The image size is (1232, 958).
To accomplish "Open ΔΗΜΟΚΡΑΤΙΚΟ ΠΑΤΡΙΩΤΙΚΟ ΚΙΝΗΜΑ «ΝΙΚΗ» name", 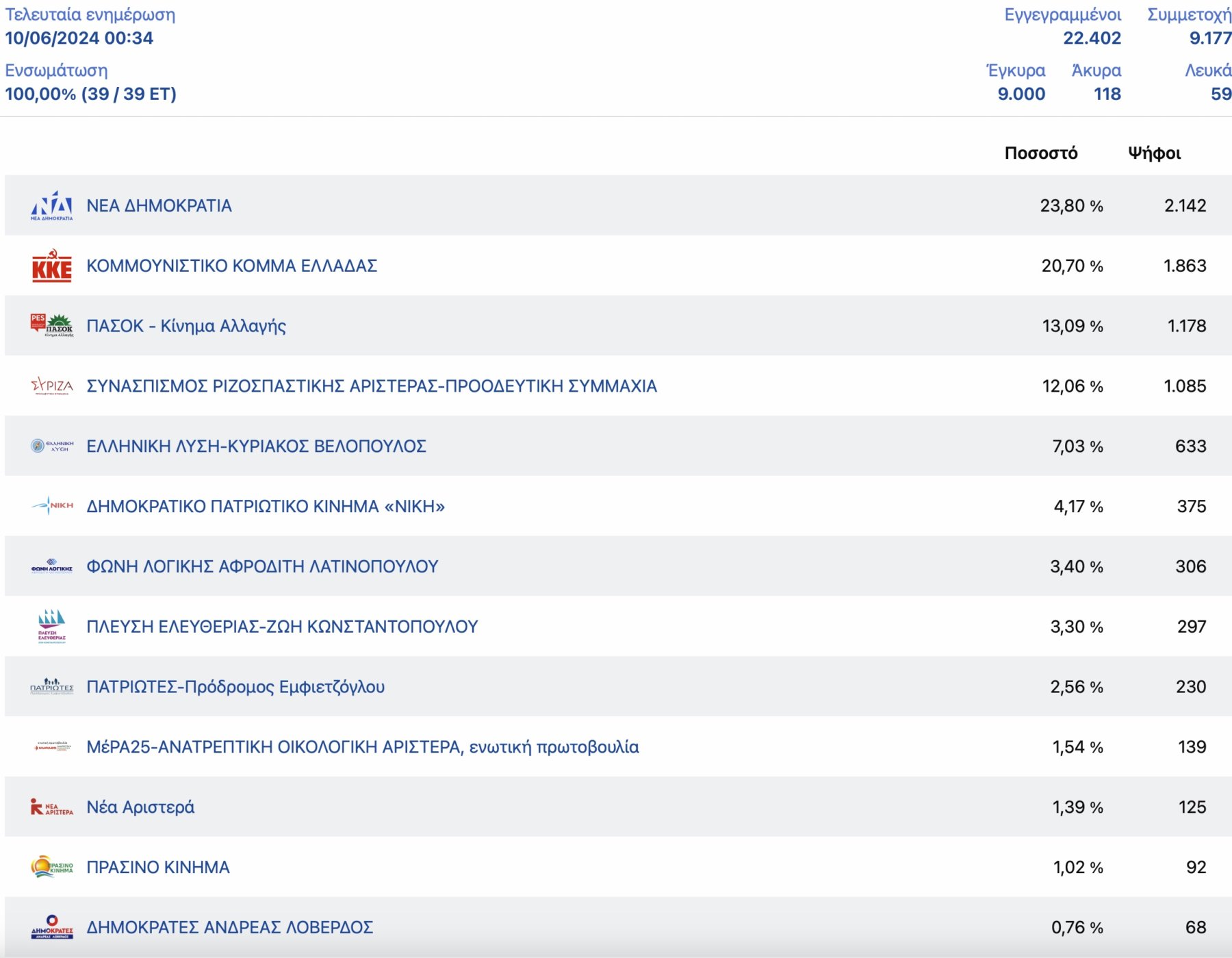I will [266, 506].
